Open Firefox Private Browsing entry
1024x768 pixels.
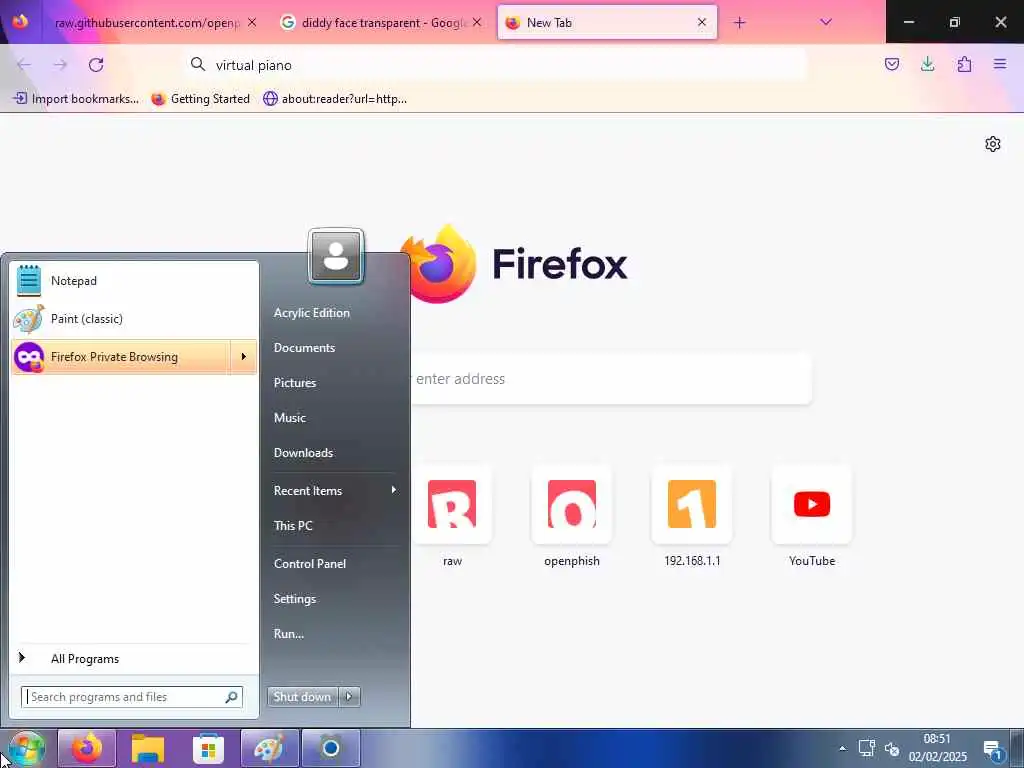pyautogui.click(x=120, y=357)
